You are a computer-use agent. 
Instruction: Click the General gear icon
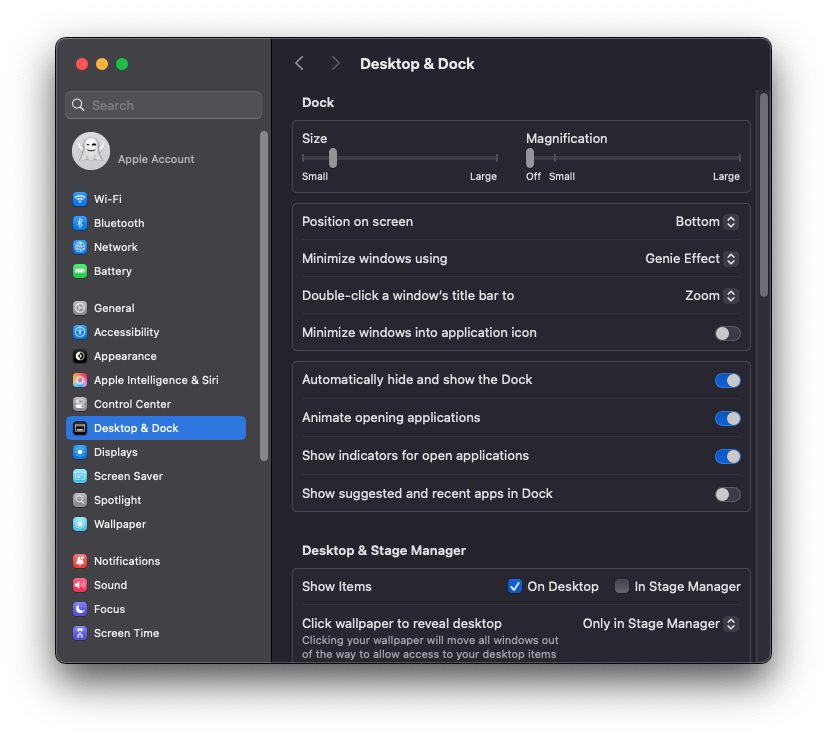click(x=80, y=308)
